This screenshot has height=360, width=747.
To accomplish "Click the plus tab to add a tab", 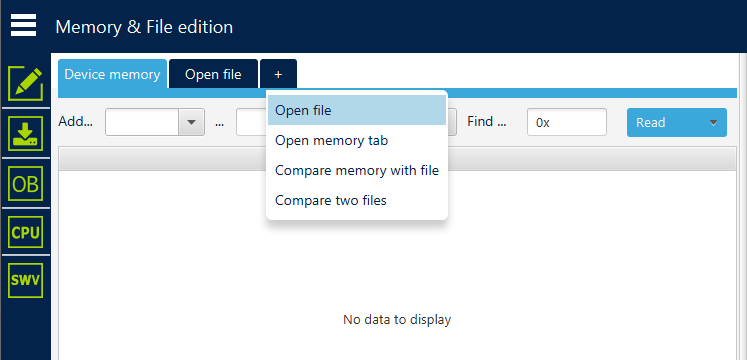I will 278,74.
